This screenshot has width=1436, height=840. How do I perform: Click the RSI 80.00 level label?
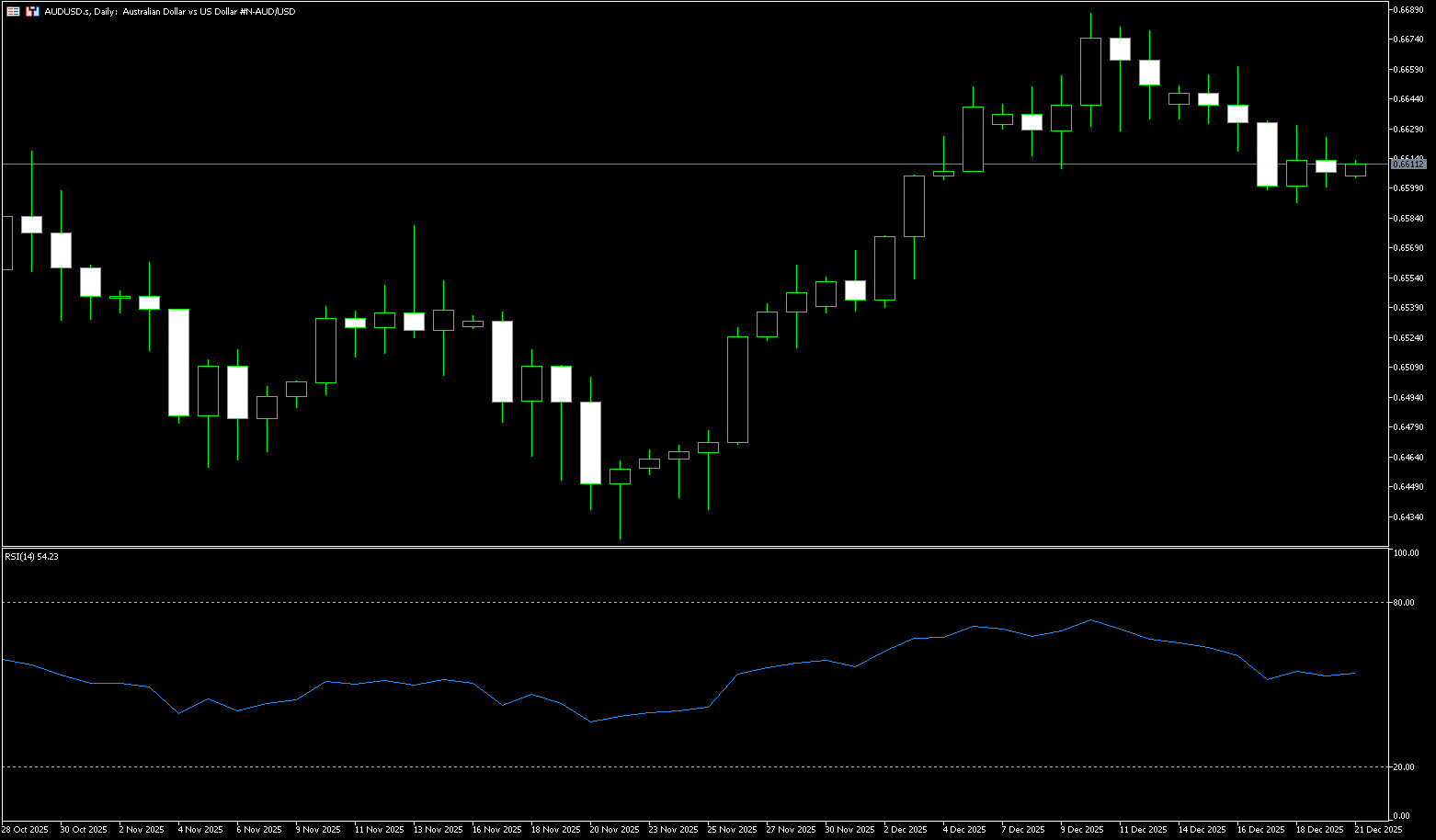(1404, 604)
